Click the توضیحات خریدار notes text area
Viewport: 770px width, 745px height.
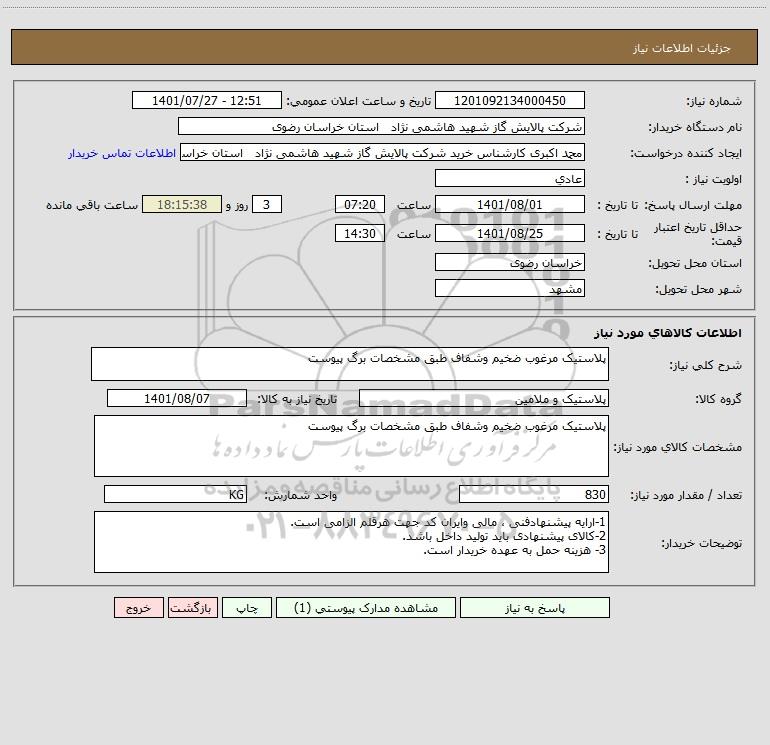click(351, 542)
